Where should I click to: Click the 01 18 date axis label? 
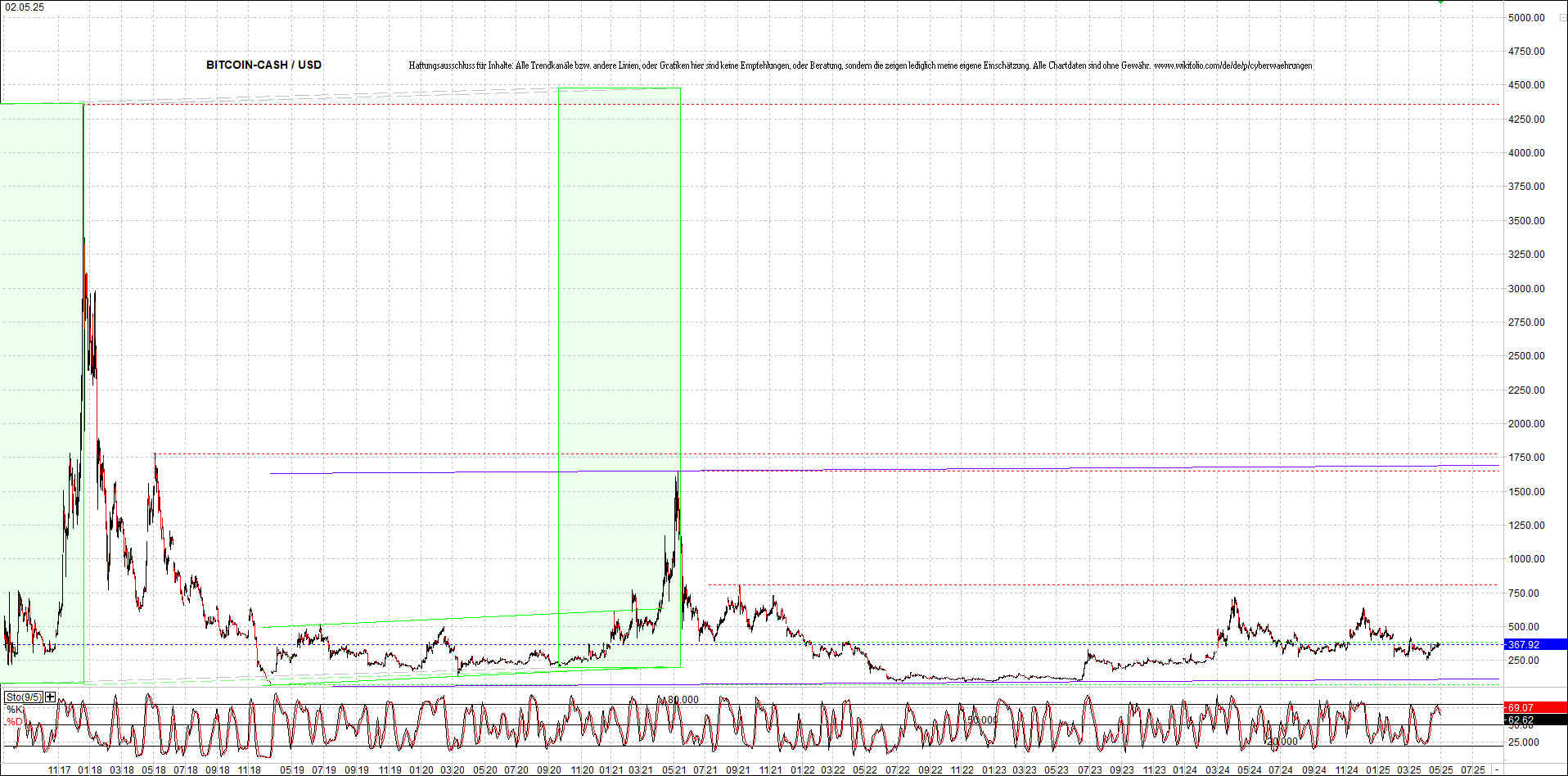90,769
